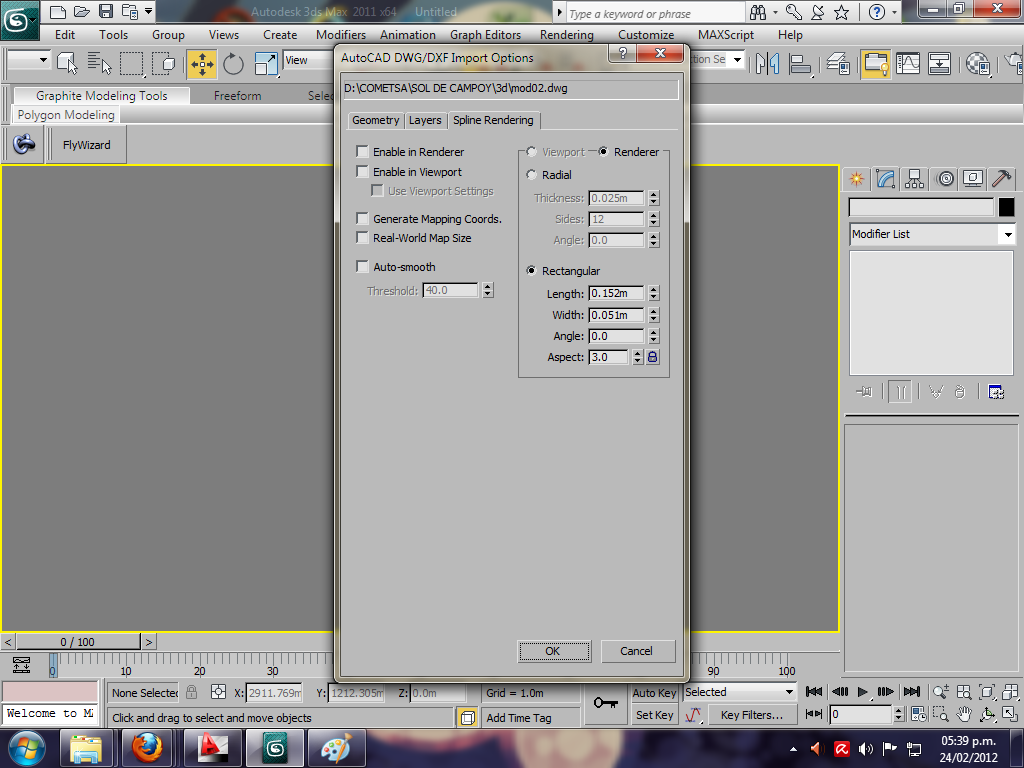Image resolution: width=1024 pixels, height=768 pixels.
Task: Tick Generate Mapping Coords checkbox
Action: click(x=362, y=218)
